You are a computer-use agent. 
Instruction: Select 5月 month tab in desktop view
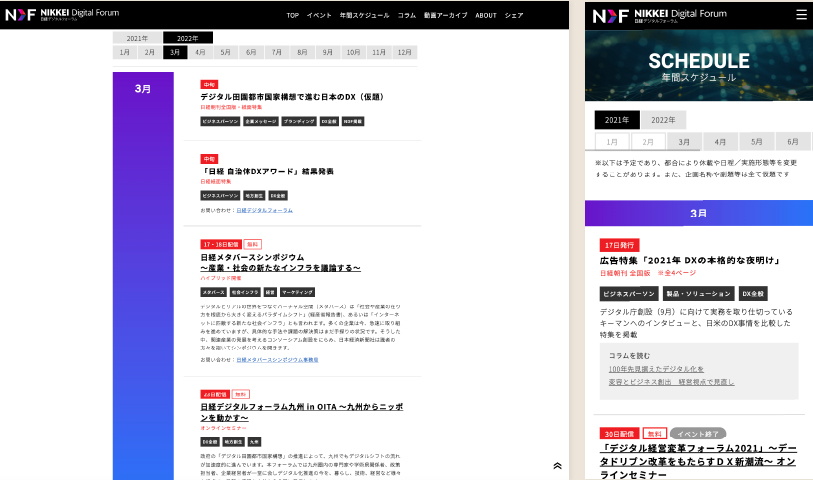[226, 52]
